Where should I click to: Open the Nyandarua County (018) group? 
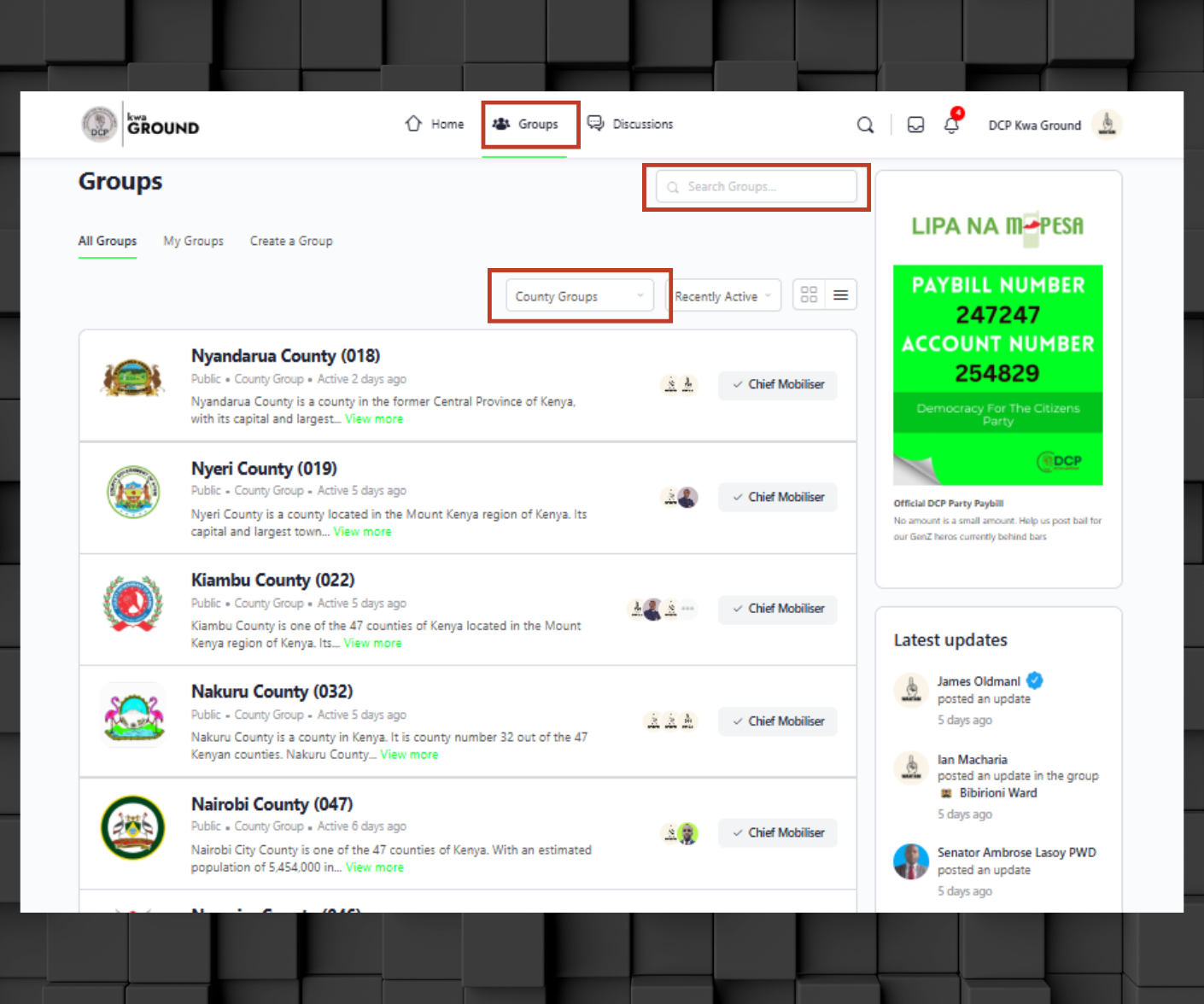click(285, 355)
